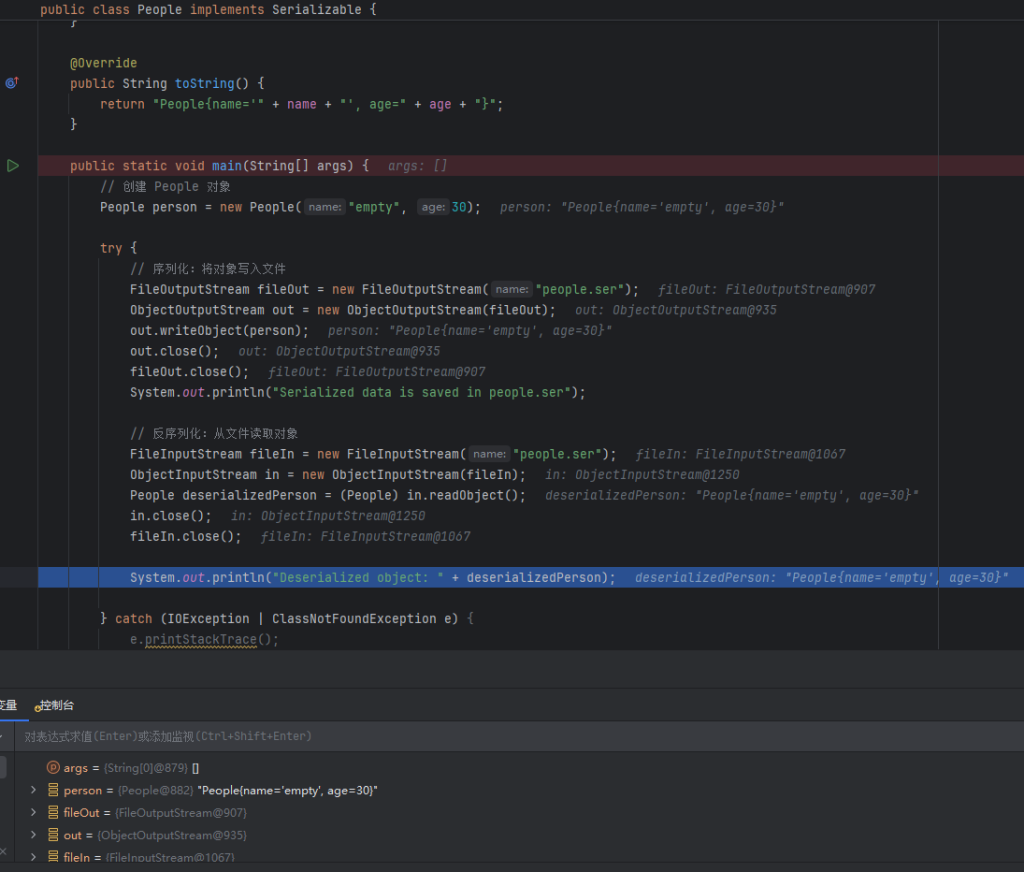Expand the fileOut variable node
Screen dimensions: 1024x872
click(33, 812)
